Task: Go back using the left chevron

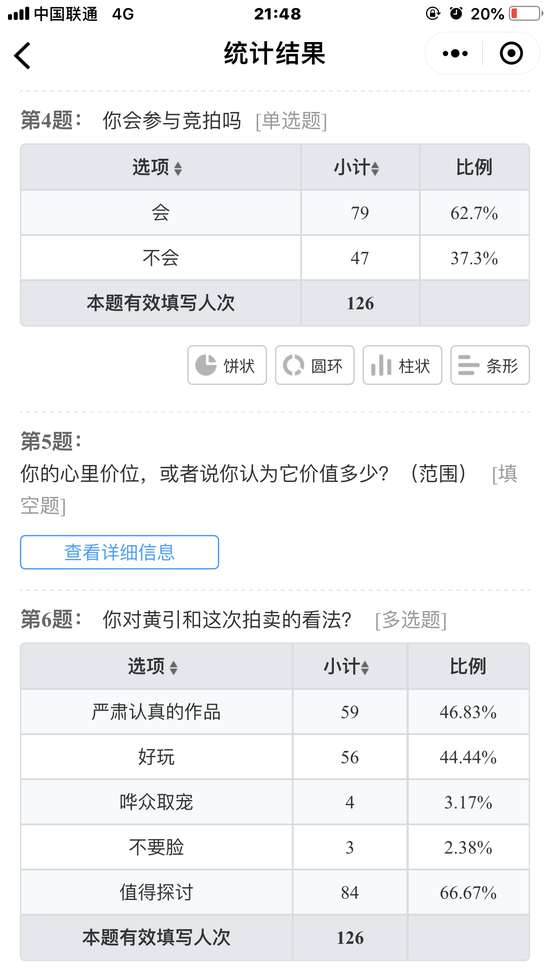Action: (x=22, y=55)
